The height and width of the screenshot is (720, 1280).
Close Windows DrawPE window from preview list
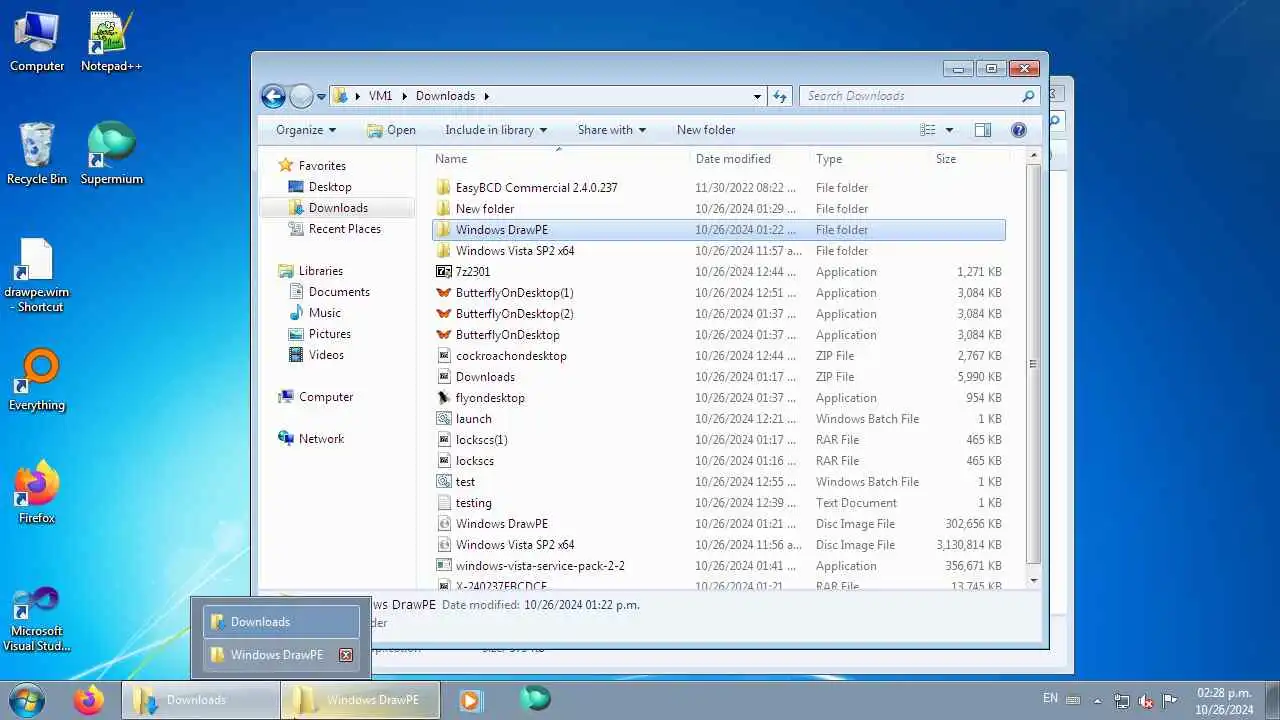click(x=346, y=655)
